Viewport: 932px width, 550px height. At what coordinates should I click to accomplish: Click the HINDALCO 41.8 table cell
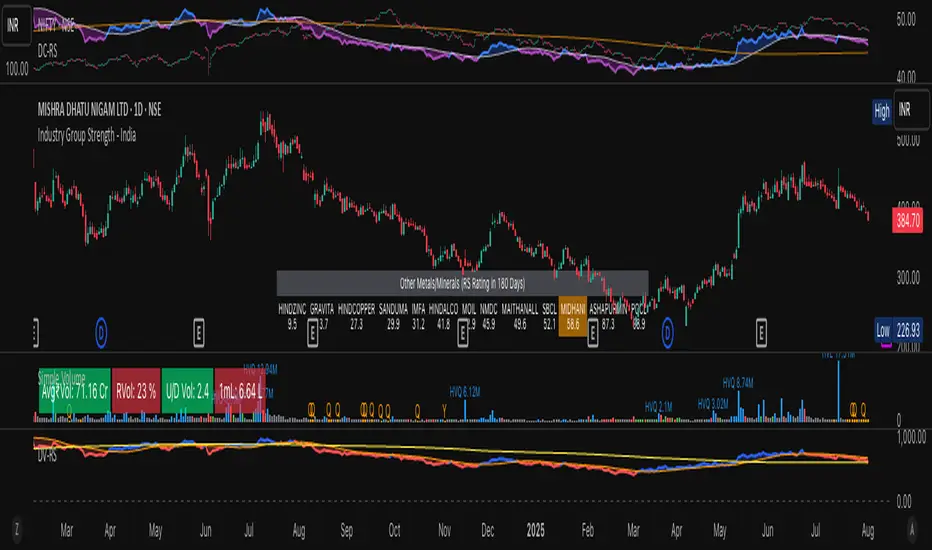(443, 316)
